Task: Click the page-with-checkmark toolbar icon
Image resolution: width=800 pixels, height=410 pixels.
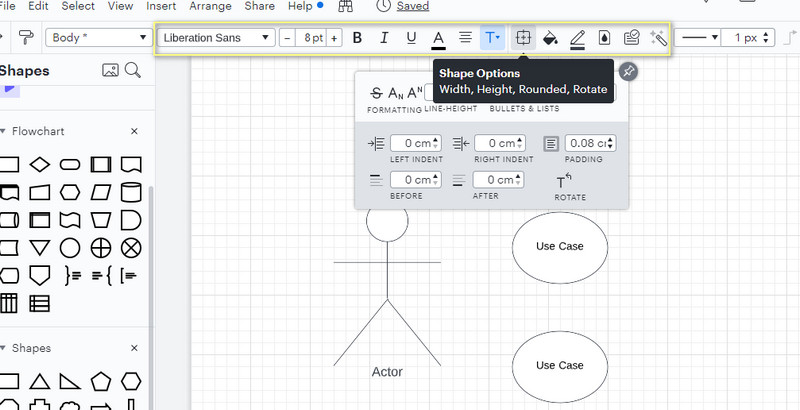Action: point(632,38)
